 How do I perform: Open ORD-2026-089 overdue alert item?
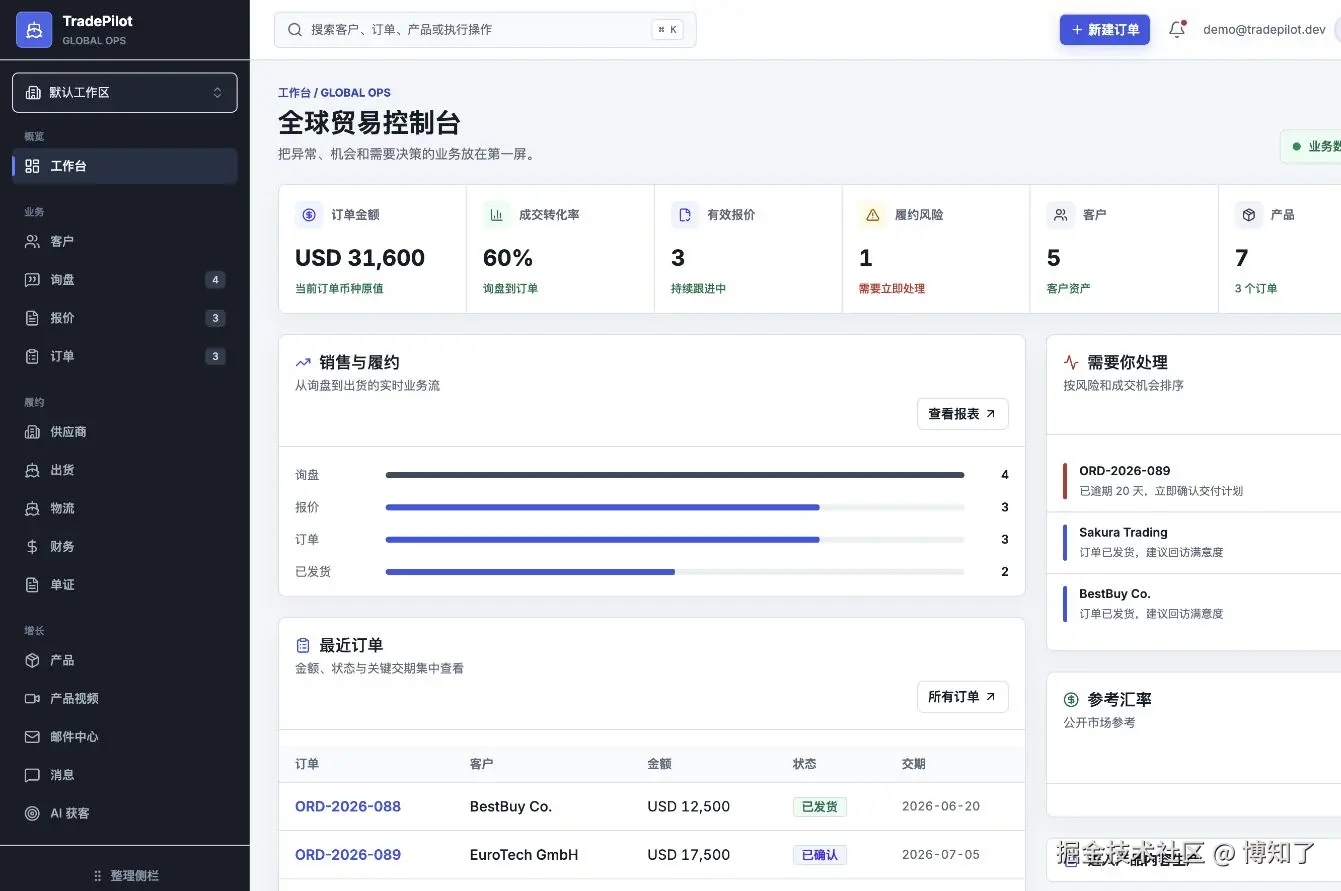pos(1195,480)
